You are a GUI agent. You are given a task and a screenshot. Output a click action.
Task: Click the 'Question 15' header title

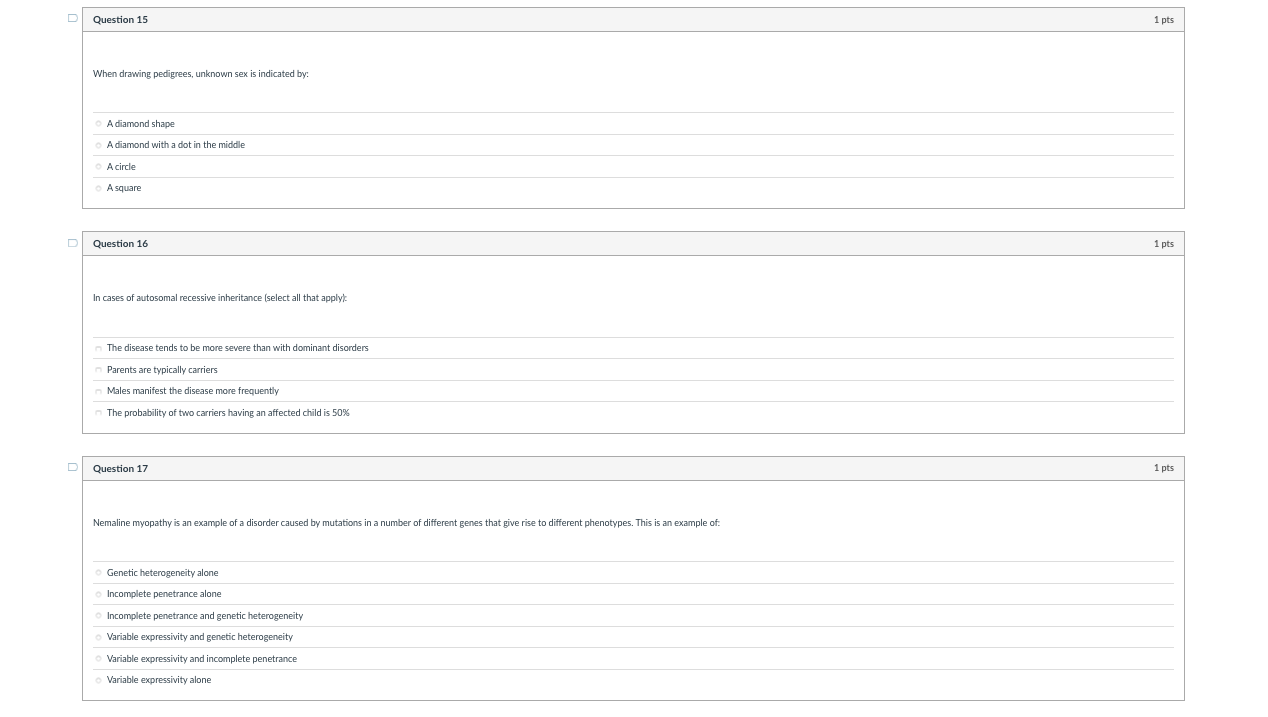click(x=120, y=20)
